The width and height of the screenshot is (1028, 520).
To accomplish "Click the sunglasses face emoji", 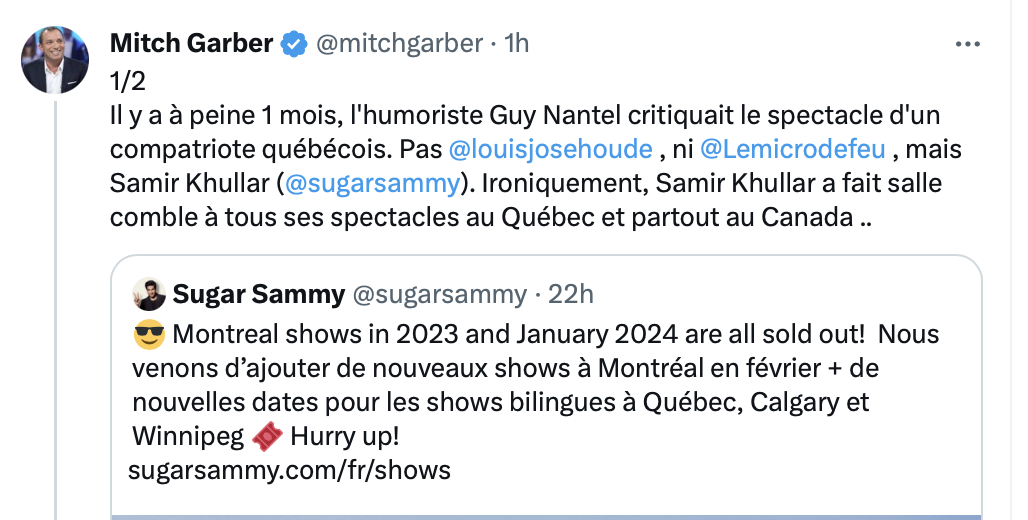I will point(149,335).
